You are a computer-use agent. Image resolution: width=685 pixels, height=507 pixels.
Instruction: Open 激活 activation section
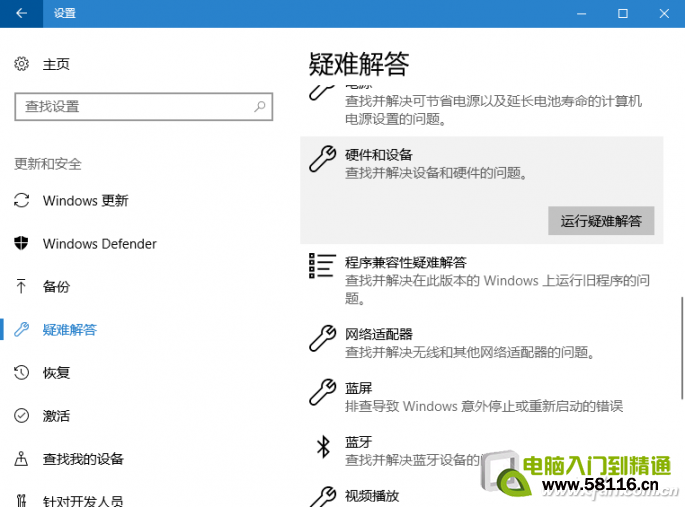(x=56, y=416)
